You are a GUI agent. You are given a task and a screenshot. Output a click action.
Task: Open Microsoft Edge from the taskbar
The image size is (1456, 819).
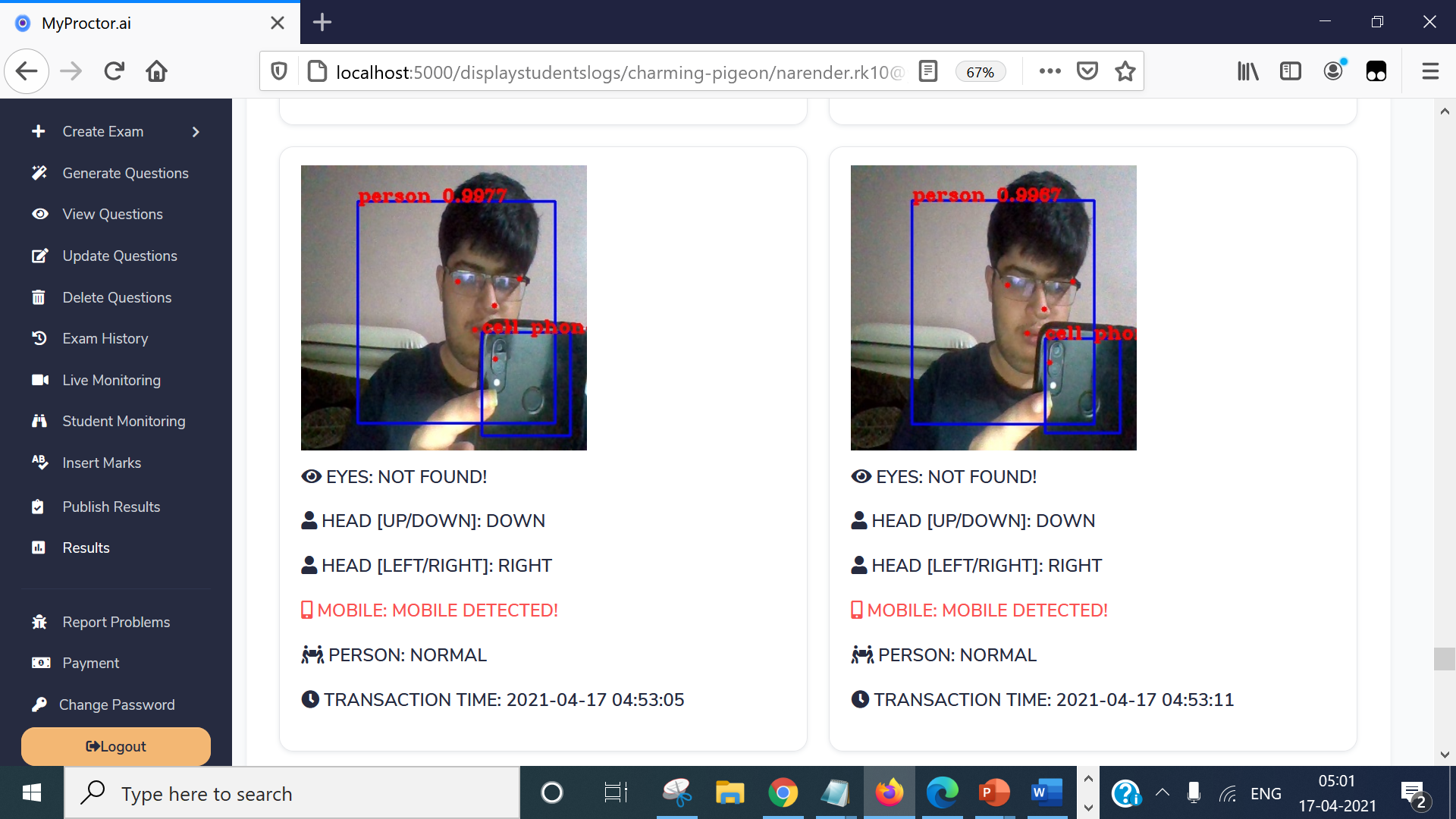click(942, 793)
